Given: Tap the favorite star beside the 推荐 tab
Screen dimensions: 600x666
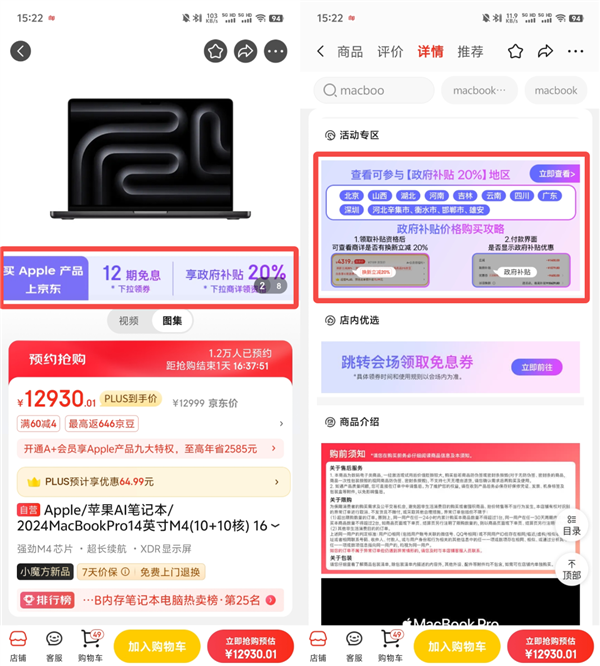Looking at the screenshot, I should click(515, 51).
